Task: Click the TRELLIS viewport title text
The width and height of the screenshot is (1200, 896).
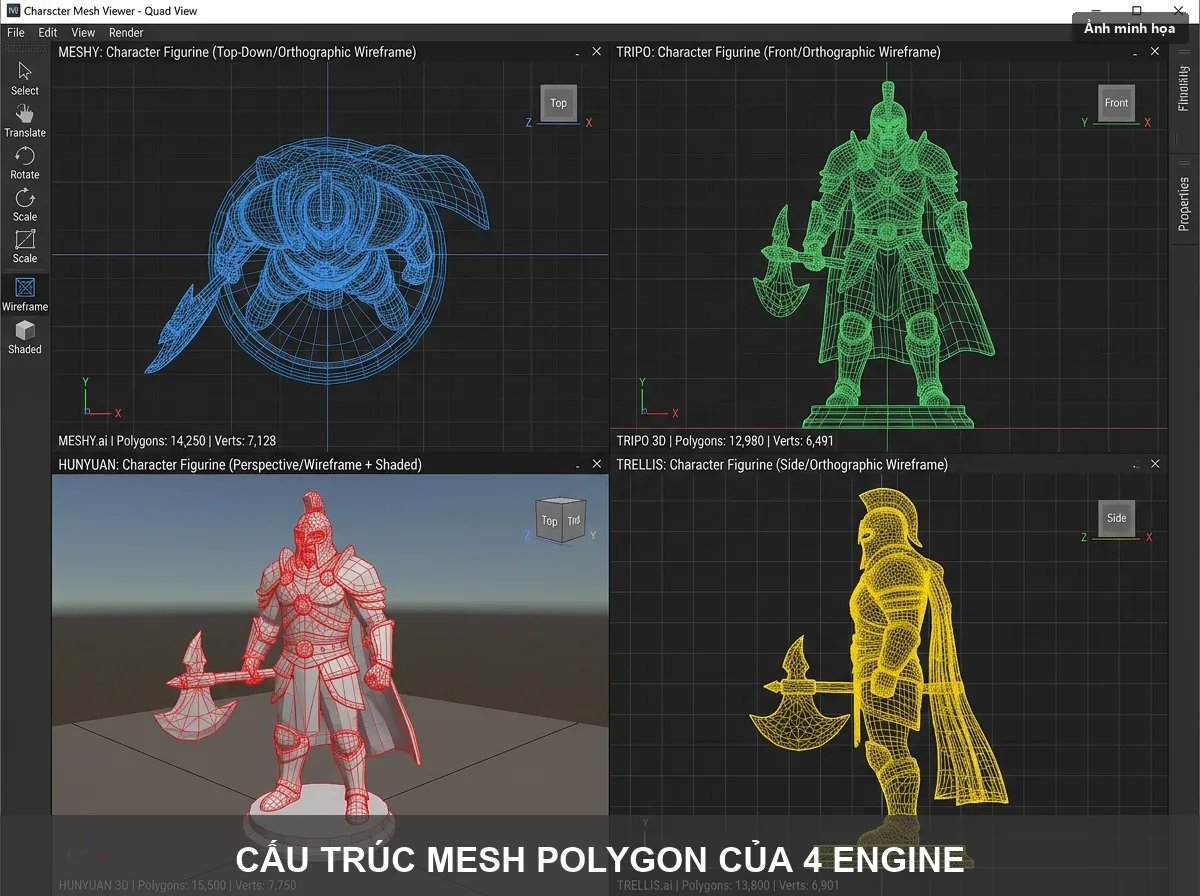Action: tap(782, 465)
